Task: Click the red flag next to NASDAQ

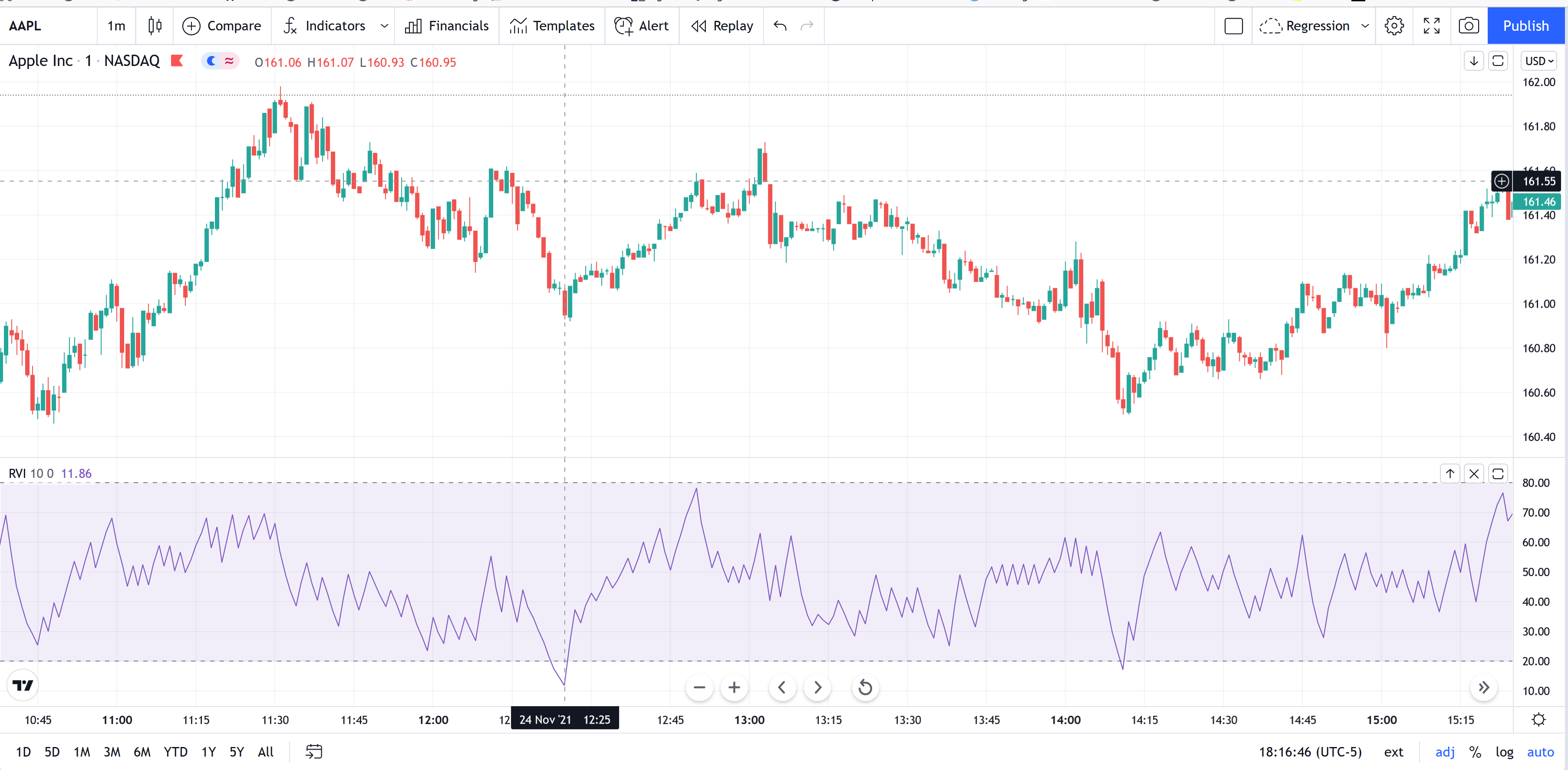Action: pos(177,61)
